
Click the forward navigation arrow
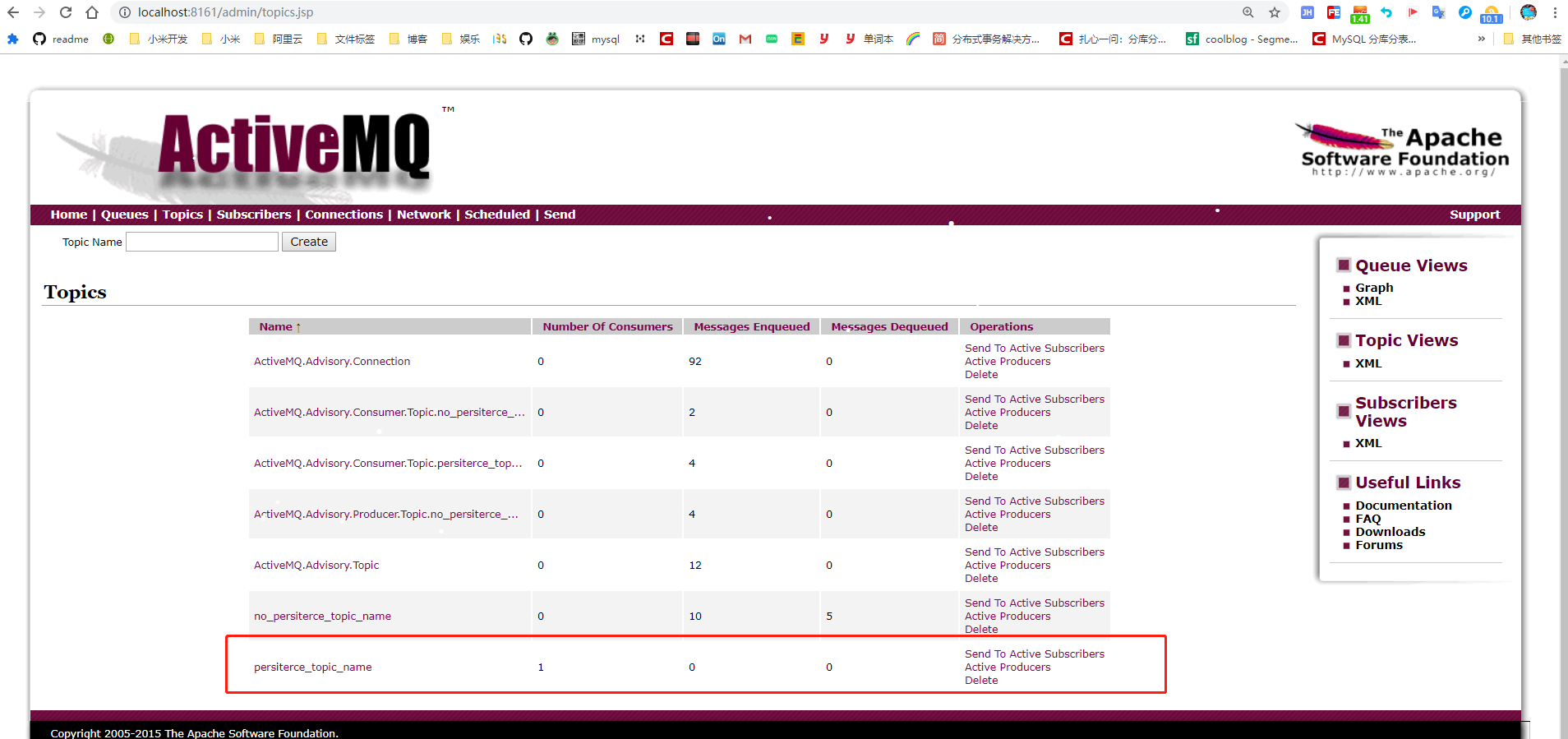coord(39,12)
